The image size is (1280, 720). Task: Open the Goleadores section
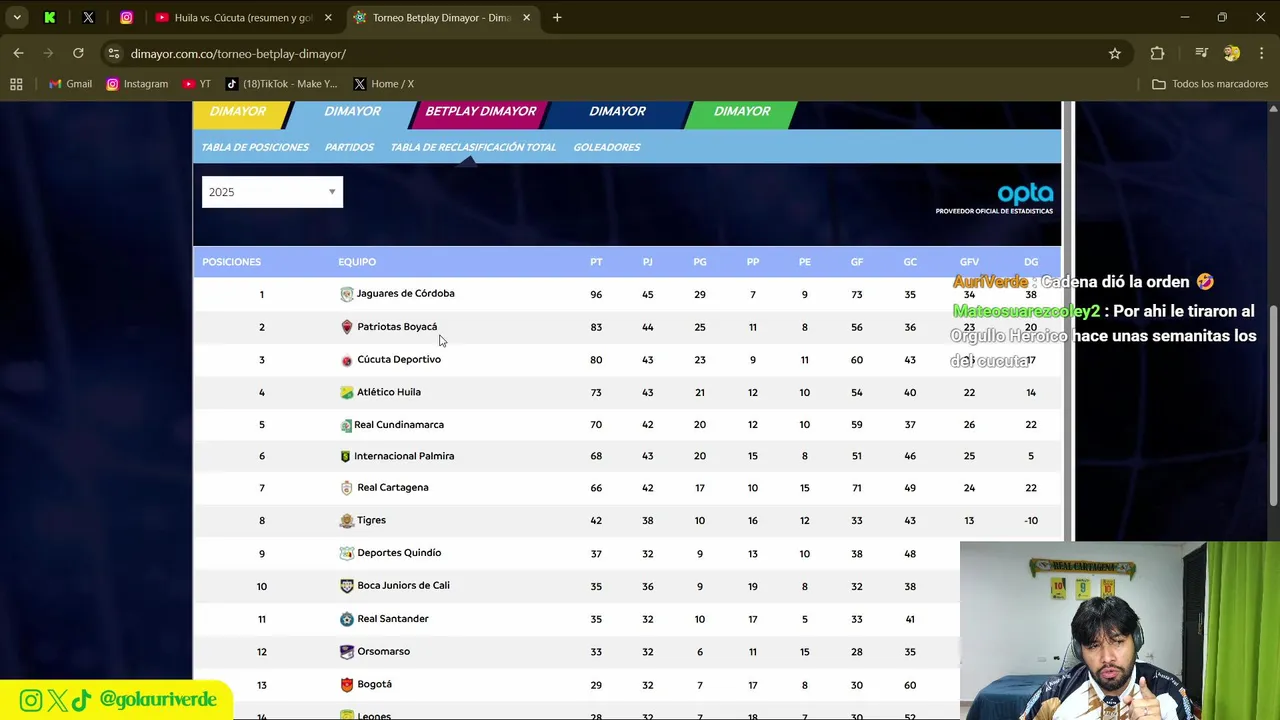[607, 147]
